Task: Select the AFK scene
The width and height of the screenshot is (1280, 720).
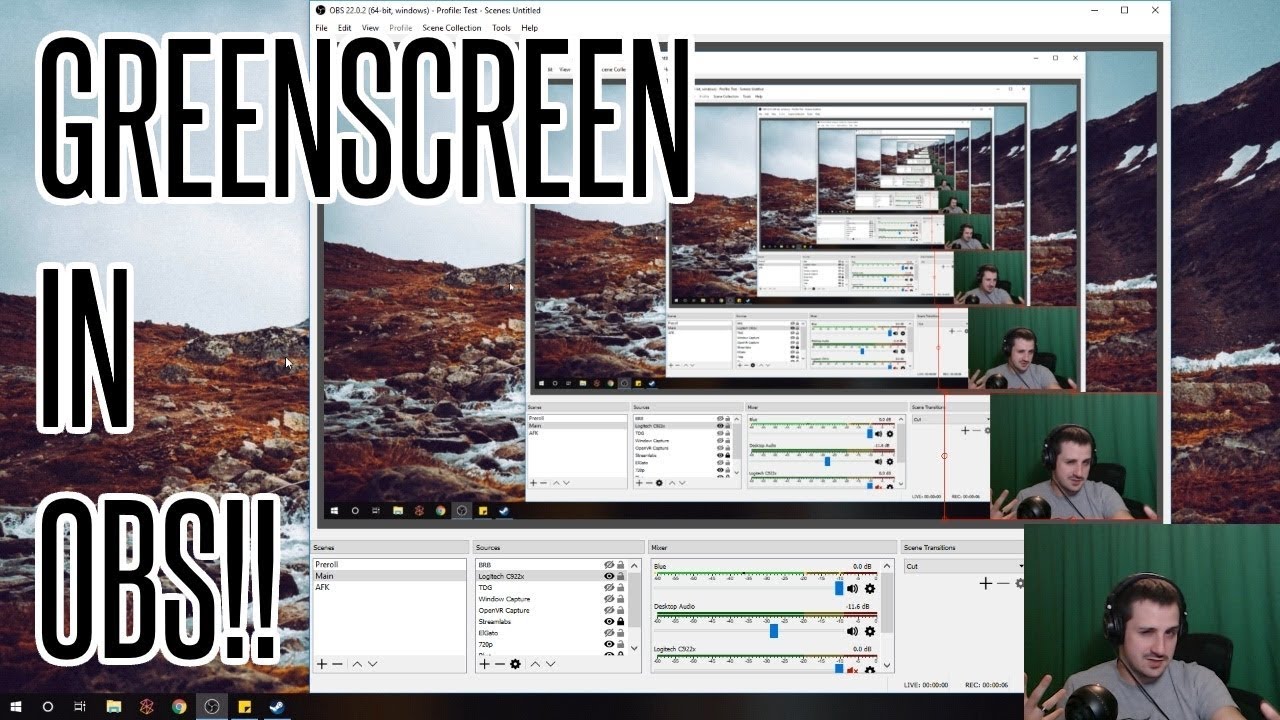Action: (389, 587)
